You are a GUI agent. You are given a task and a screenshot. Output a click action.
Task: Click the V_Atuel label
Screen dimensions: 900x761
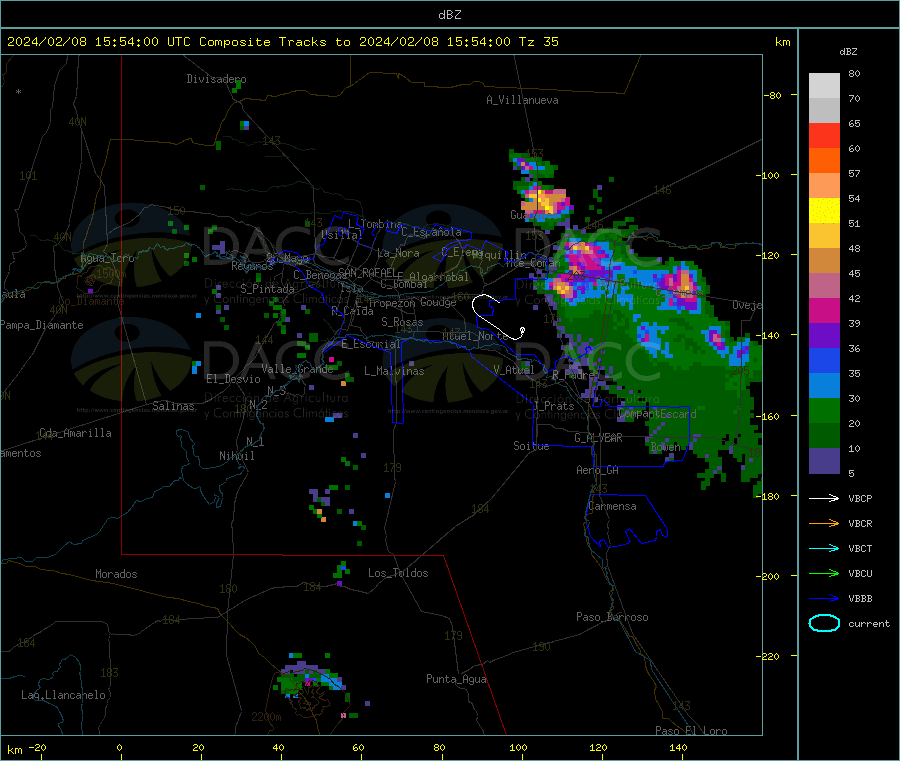click(x=514, y=370)
